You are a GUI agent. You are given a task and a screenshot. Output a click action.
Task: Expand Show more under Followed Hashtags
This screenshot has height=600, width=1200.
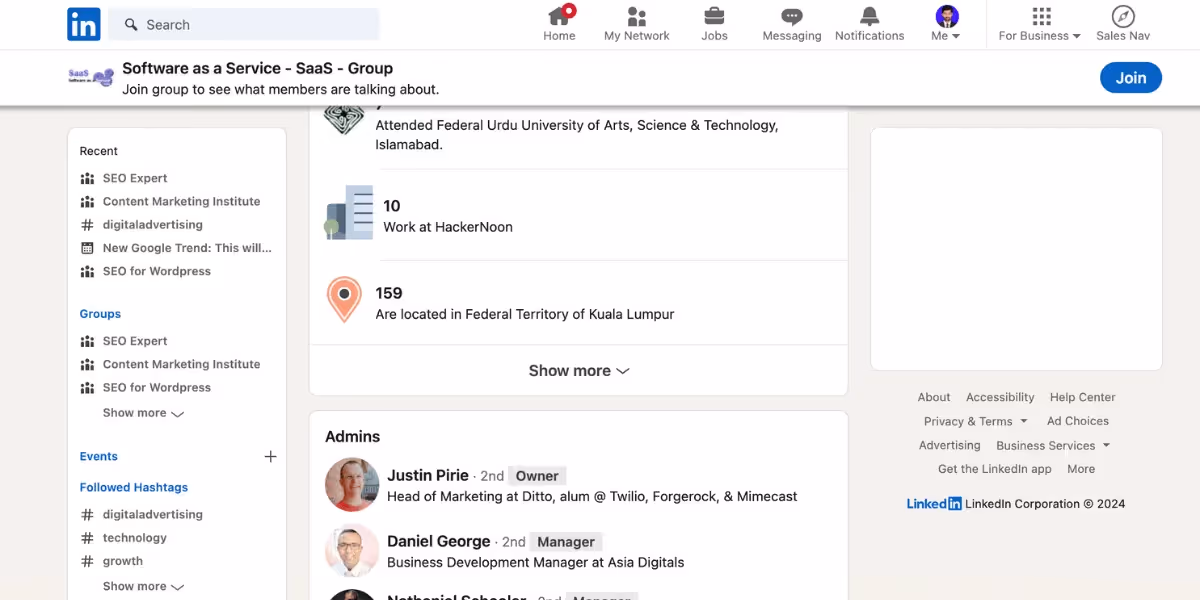(x=143, y=586)
